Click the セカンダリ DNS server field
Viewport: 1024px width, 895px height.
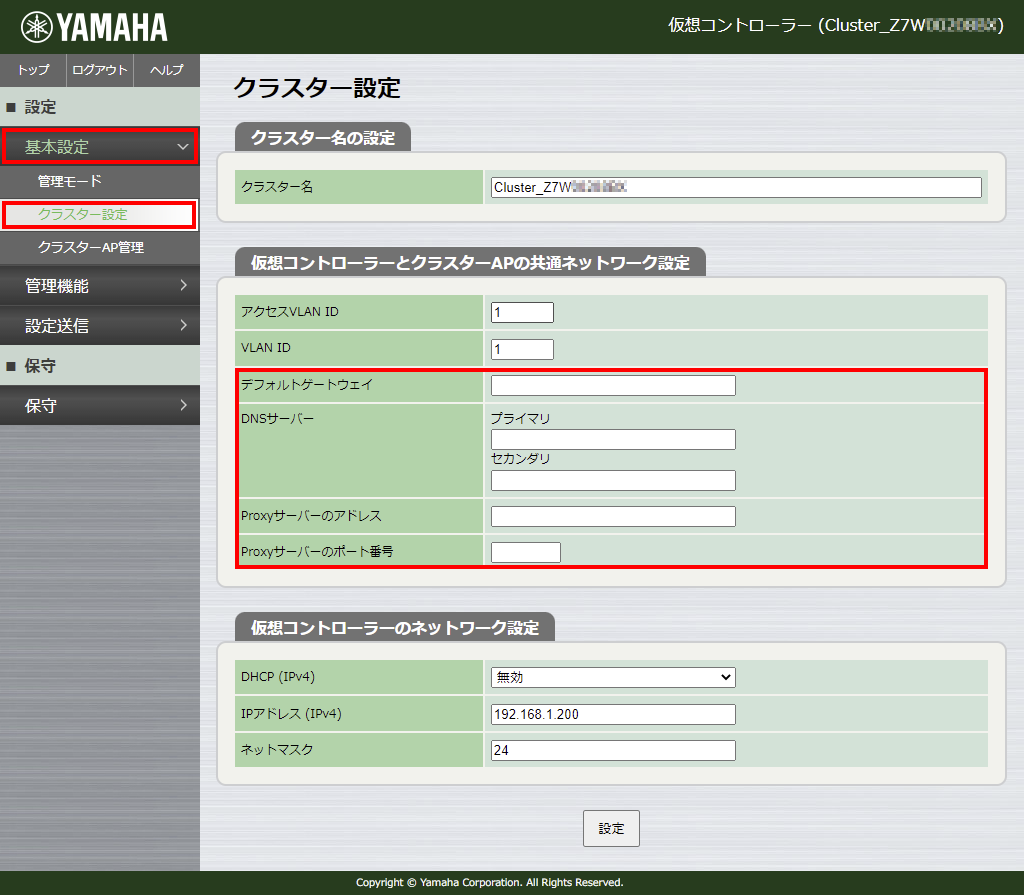tap(613, 481)
